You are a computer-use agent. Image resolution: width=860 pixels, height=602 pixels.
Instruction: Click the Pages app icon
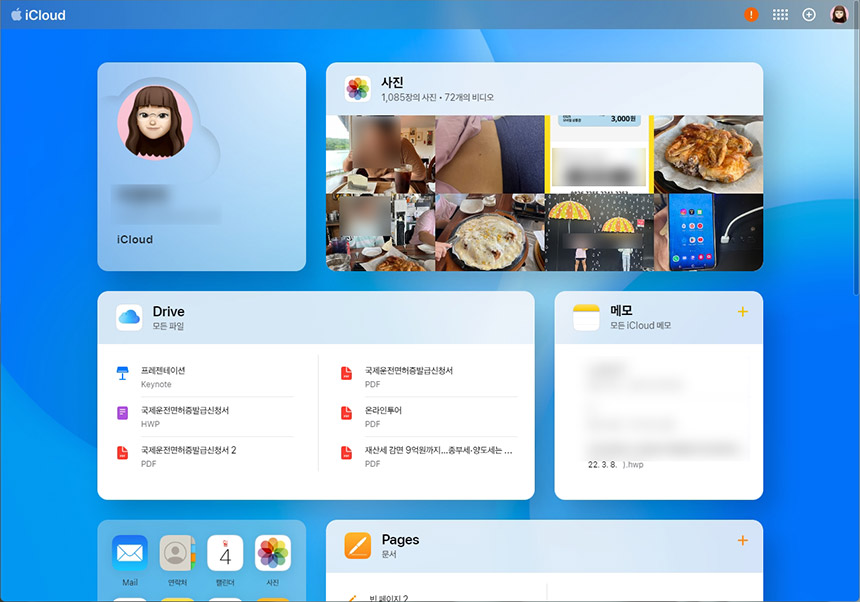click(358, 546)
